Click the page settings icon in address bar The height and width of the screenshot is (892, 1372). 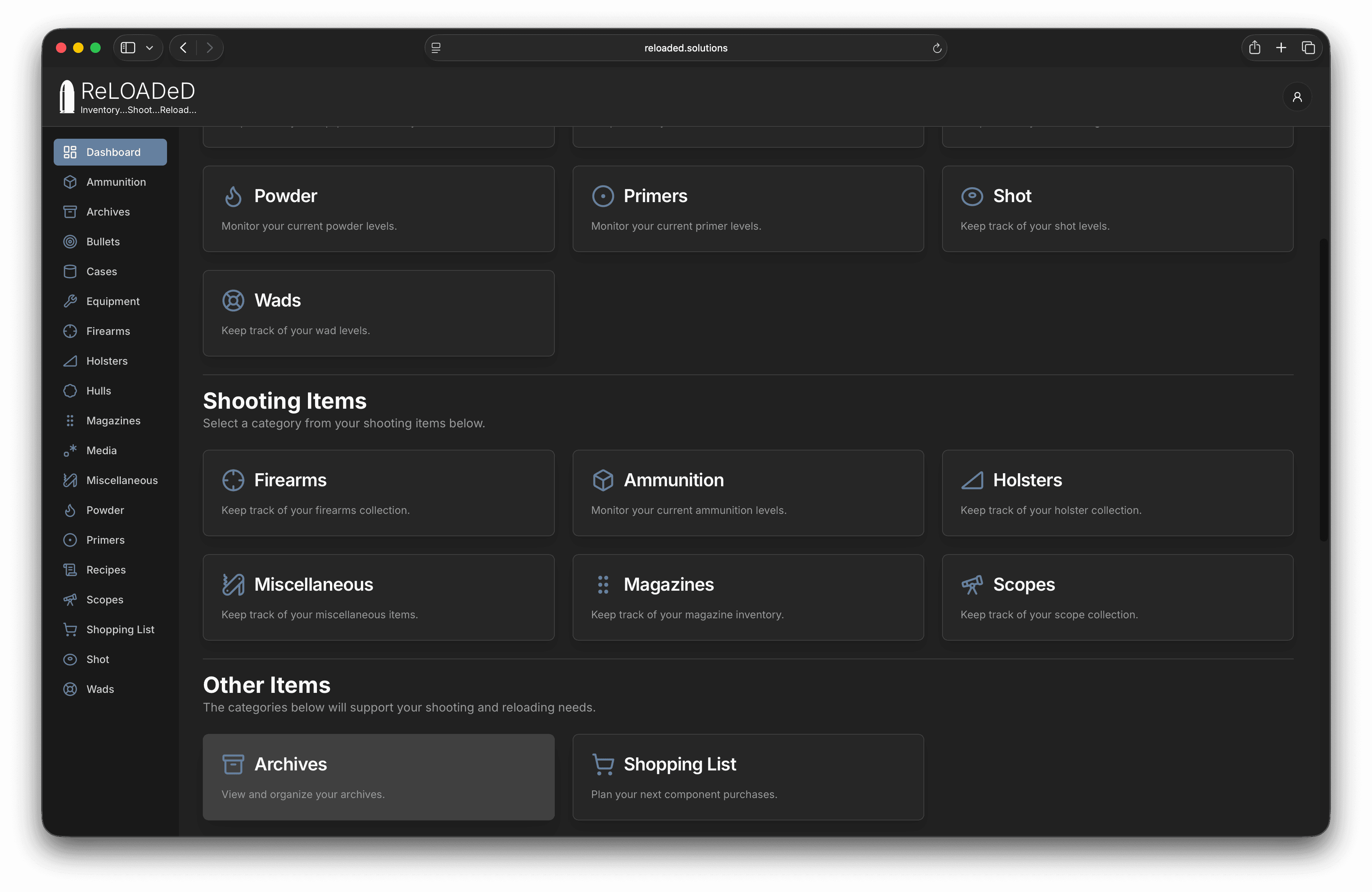coord(436,48)
